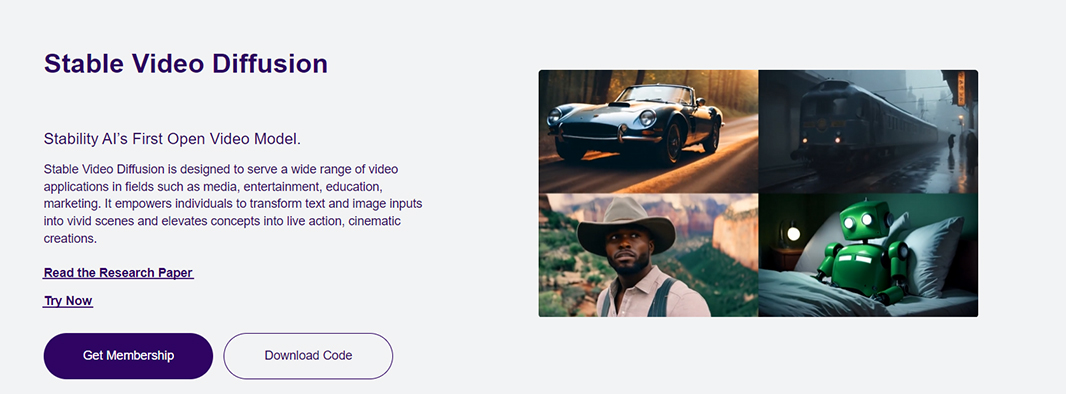Click the Stable Video Diffusion description paragraph

pyautogui.click(x=233, y=204)
